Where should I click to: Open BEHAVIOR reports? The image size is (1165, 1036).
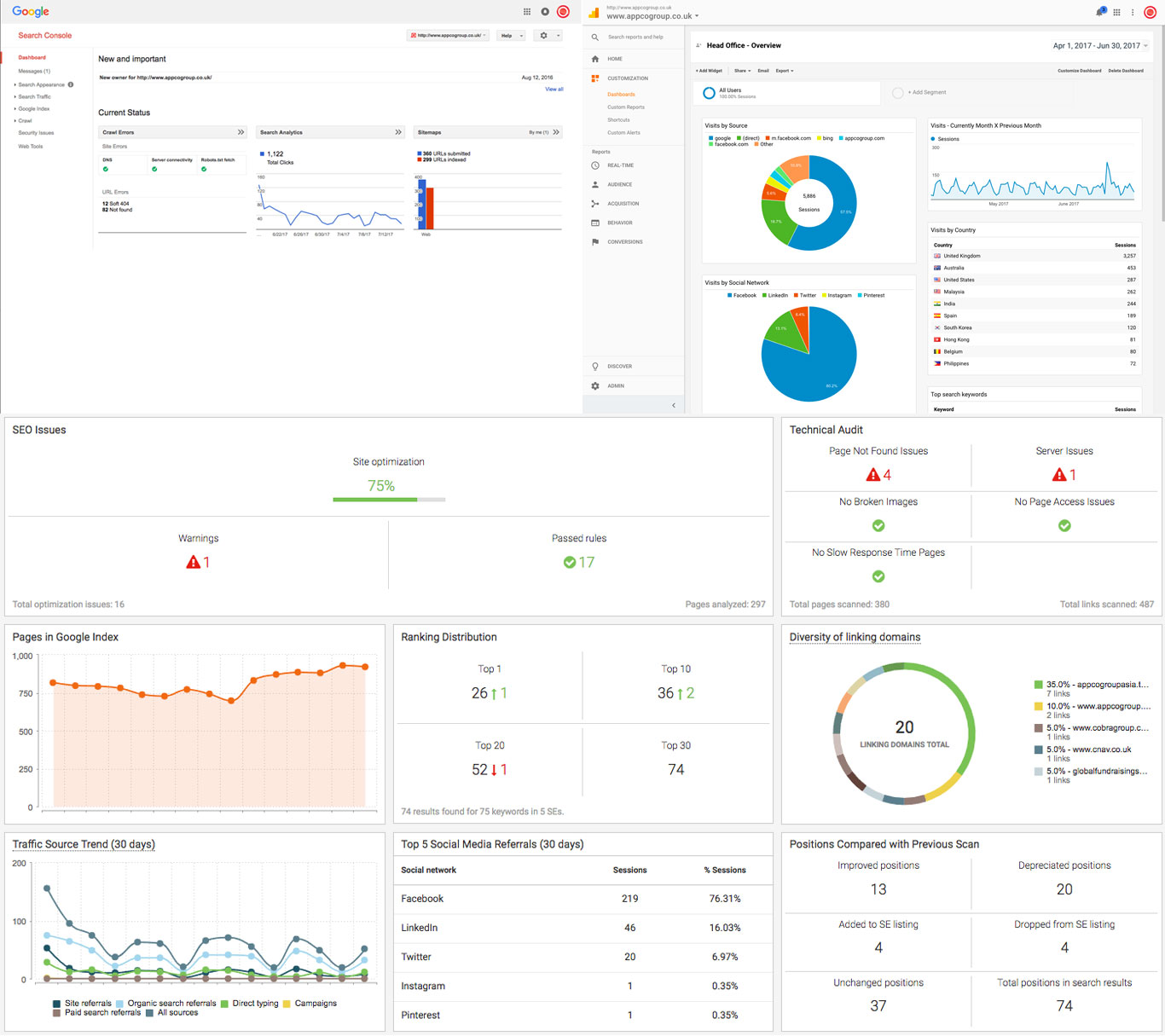tap(620, 223)
